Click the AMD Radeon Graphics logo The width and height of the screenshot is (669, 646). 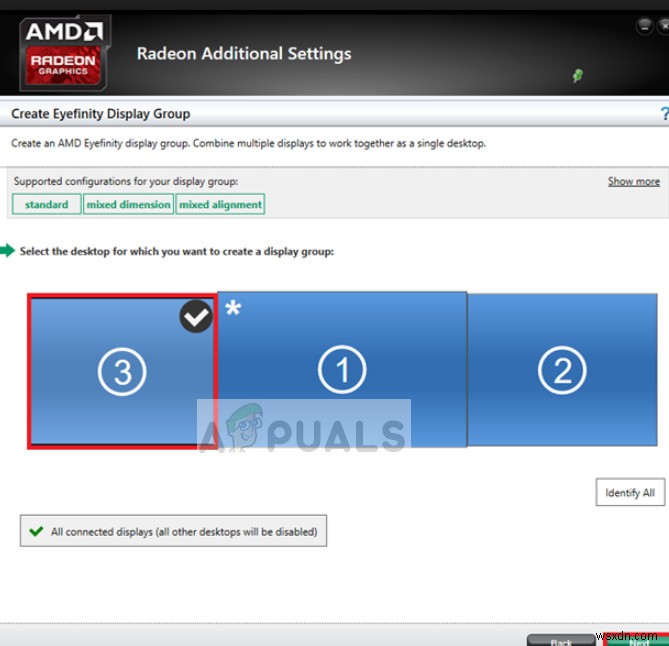point(65,53)
